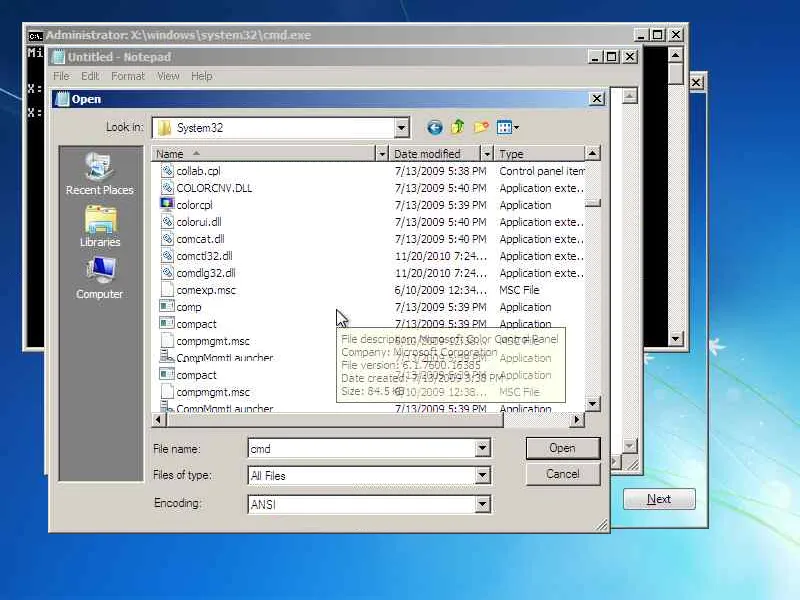Image resolution: width=800 pixels, height=600 pixels.
Task: Open Computer in the sidebar
Action: tap(99, 279)
